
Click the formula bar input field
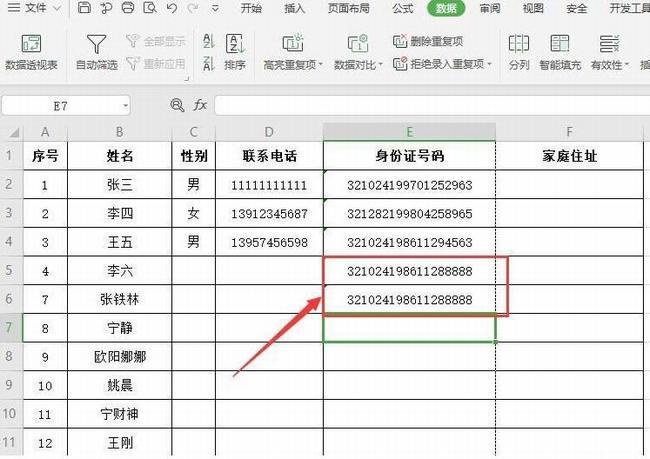pos(432,106)
